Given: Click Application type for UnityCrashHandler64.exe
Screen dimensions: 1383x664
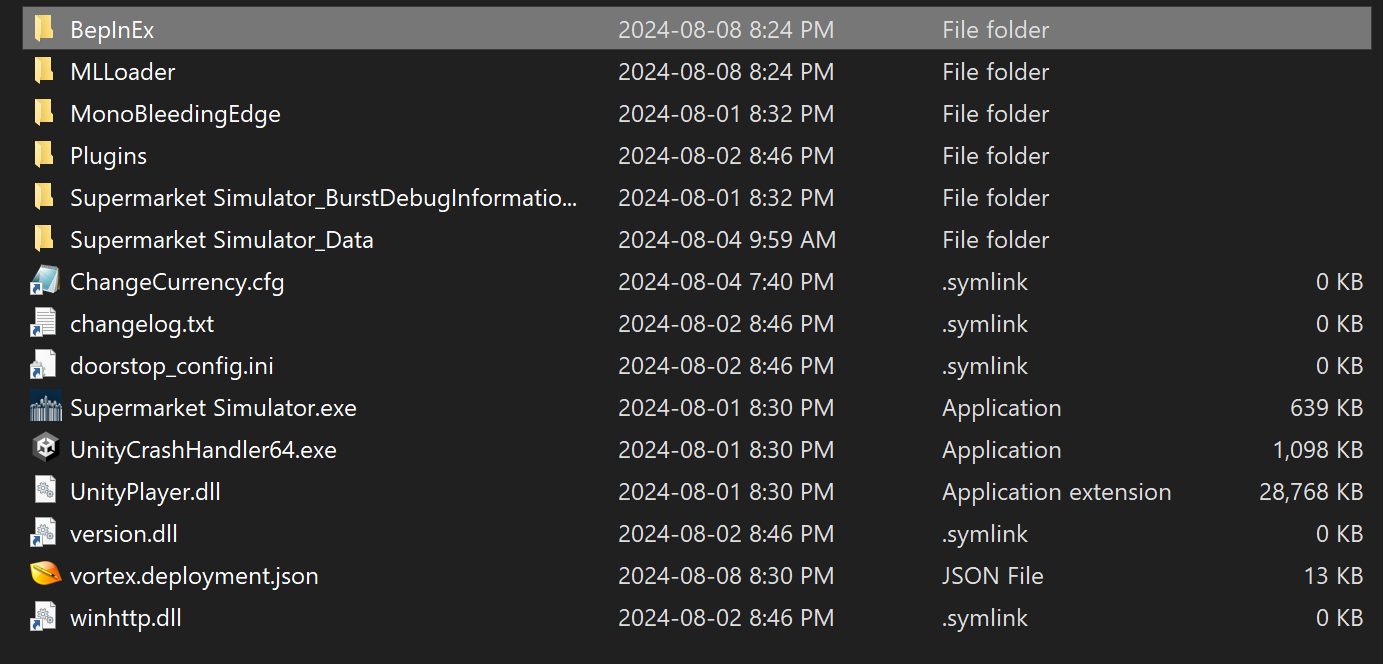Looking at the screenshot, I should 1002,450.
